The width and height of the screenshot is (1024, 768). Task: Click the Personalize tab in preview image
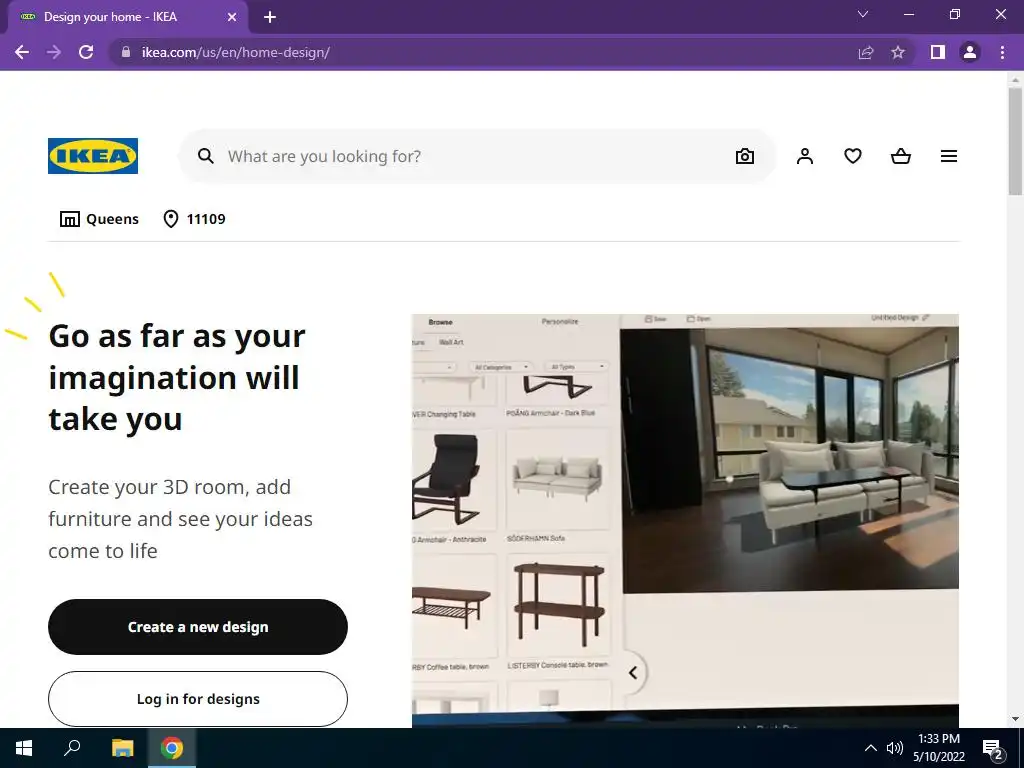(x=560, y=321)
